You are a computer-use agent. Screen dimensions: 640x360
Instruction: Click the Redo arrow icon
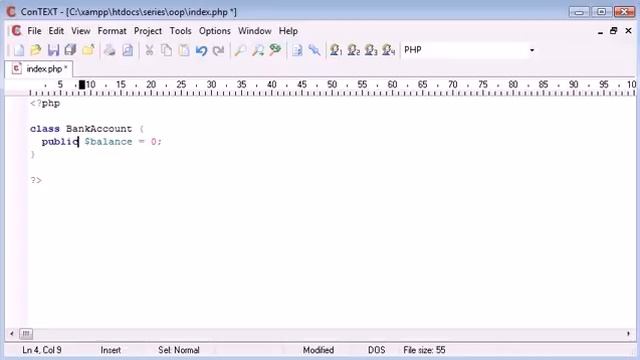pyautogui.click(x=219, y=50)
